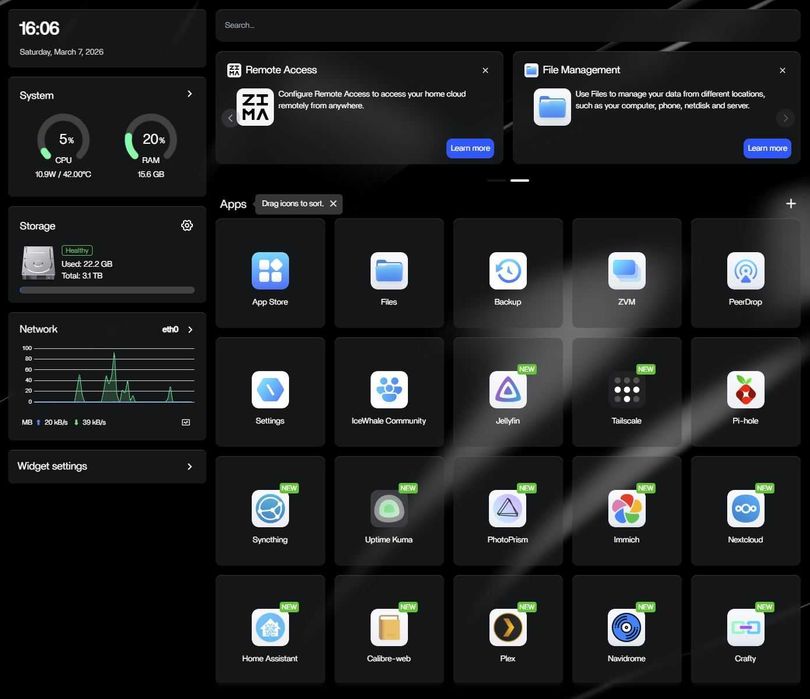The width and height of the screenshot is (810, 699).
Task: Launch the PhotoPrism app
Action: coord(508,509)
